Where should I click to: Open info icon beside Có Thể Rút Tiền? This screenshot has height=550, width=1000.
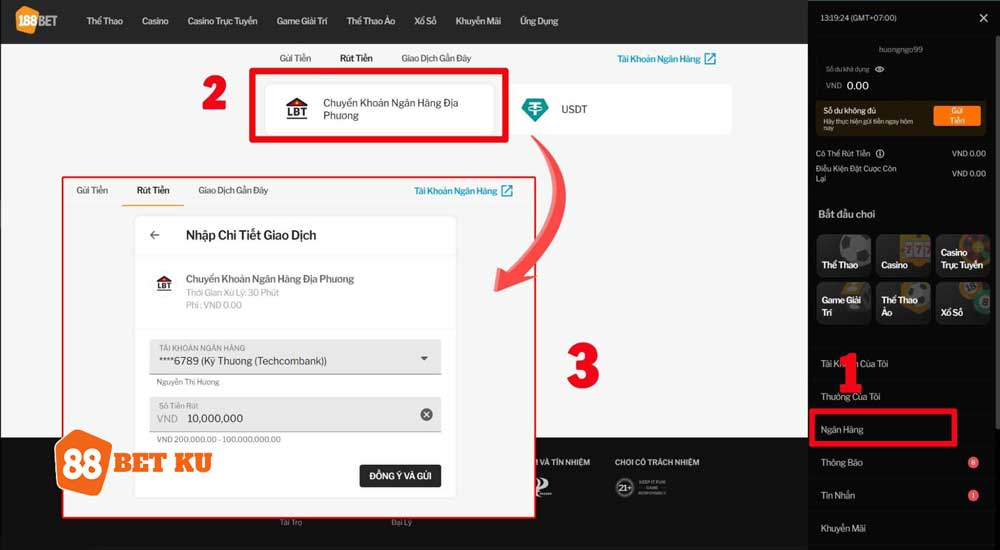click(880, 154)
